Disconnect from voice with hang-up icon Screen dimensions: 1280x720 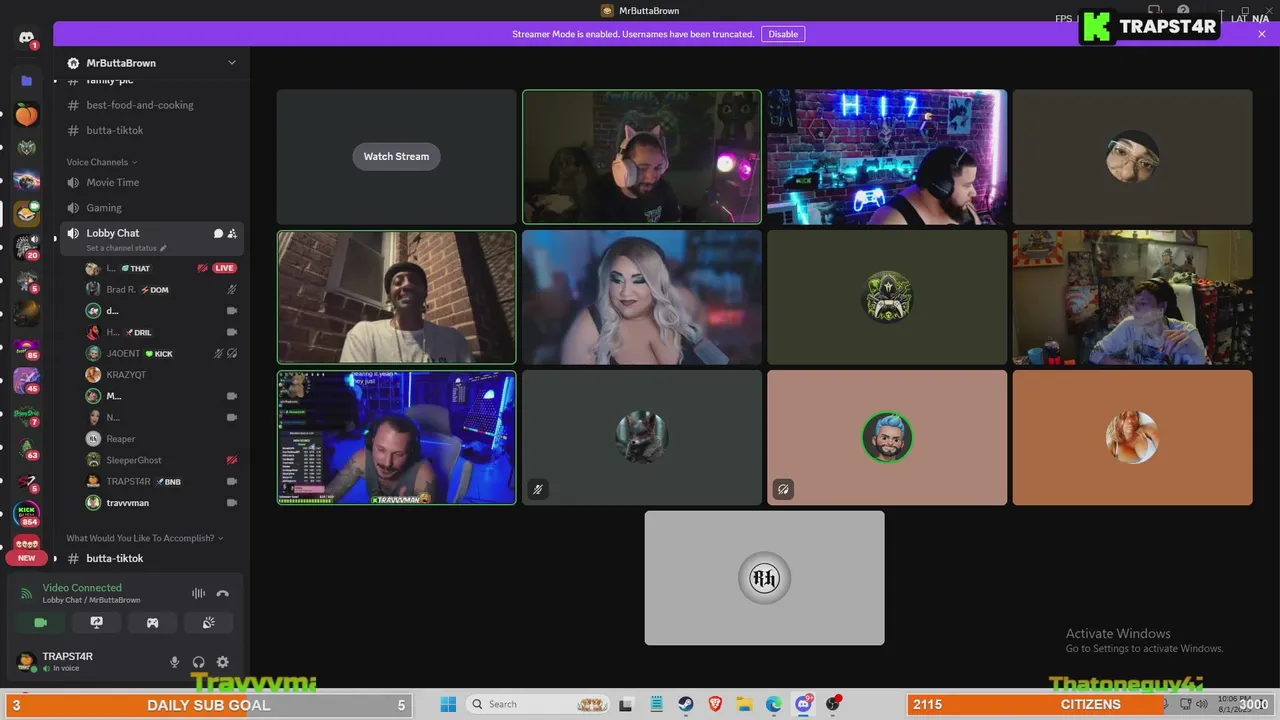(x=222, y=594)
